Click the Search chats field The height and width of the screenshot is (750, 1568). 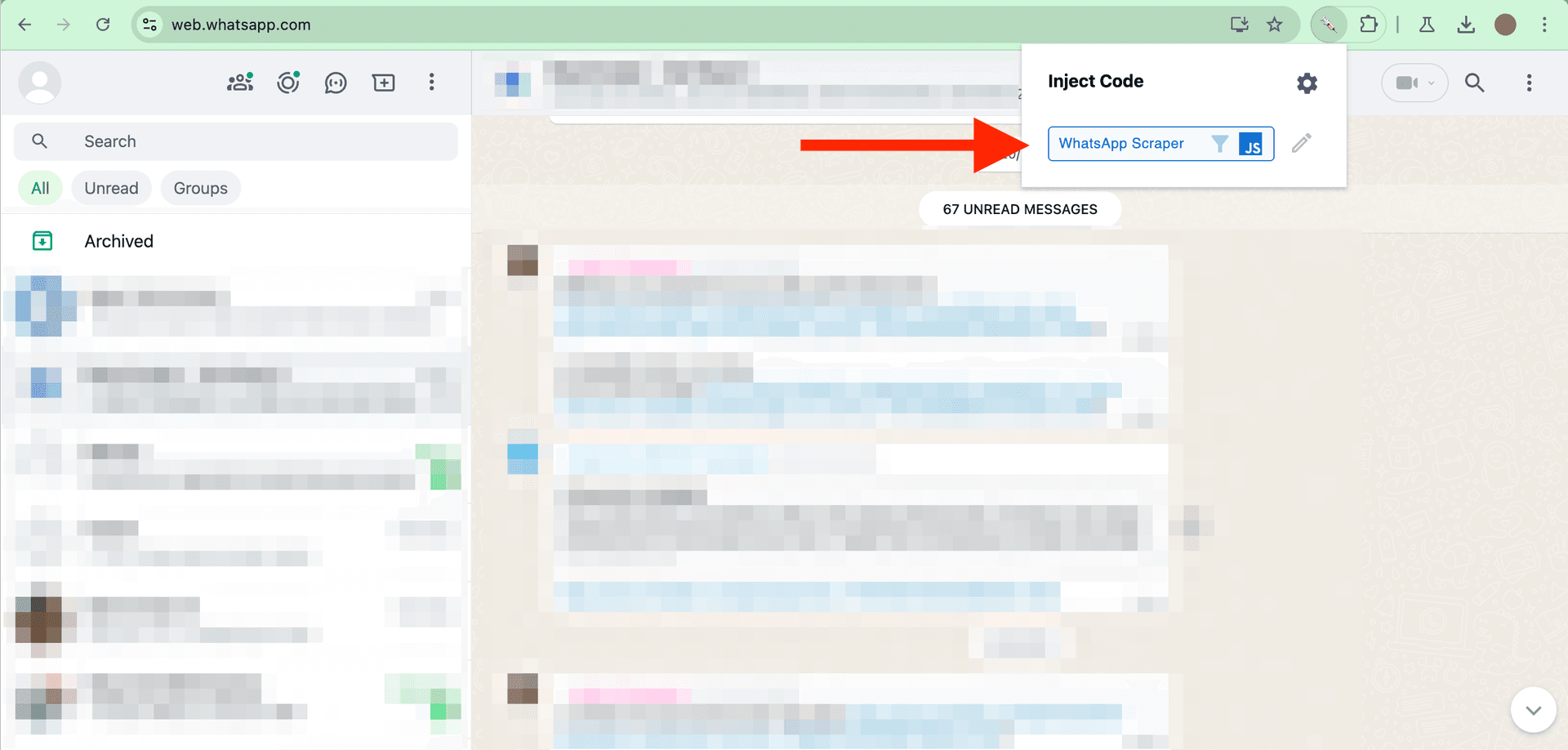point(237,141)
